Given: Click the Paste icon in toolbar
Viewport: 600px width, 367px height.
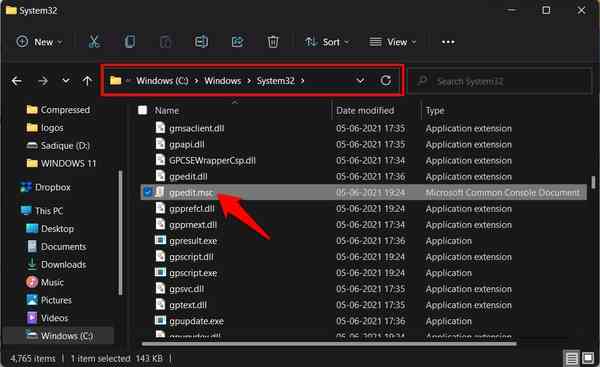Looking at the screenshot, I should coord(166,41).
